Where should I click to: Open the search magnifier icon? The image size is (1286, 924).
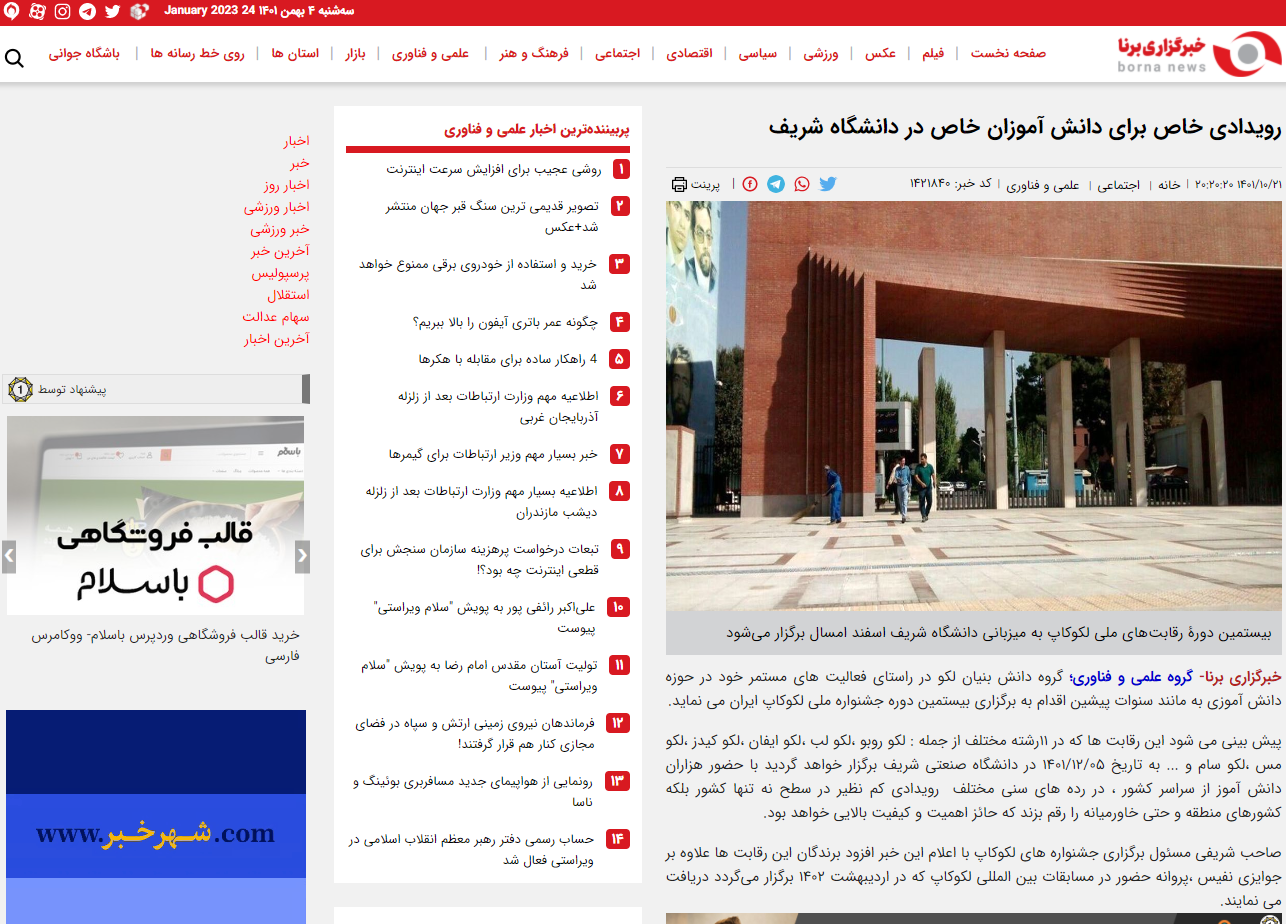pos(14,58)
